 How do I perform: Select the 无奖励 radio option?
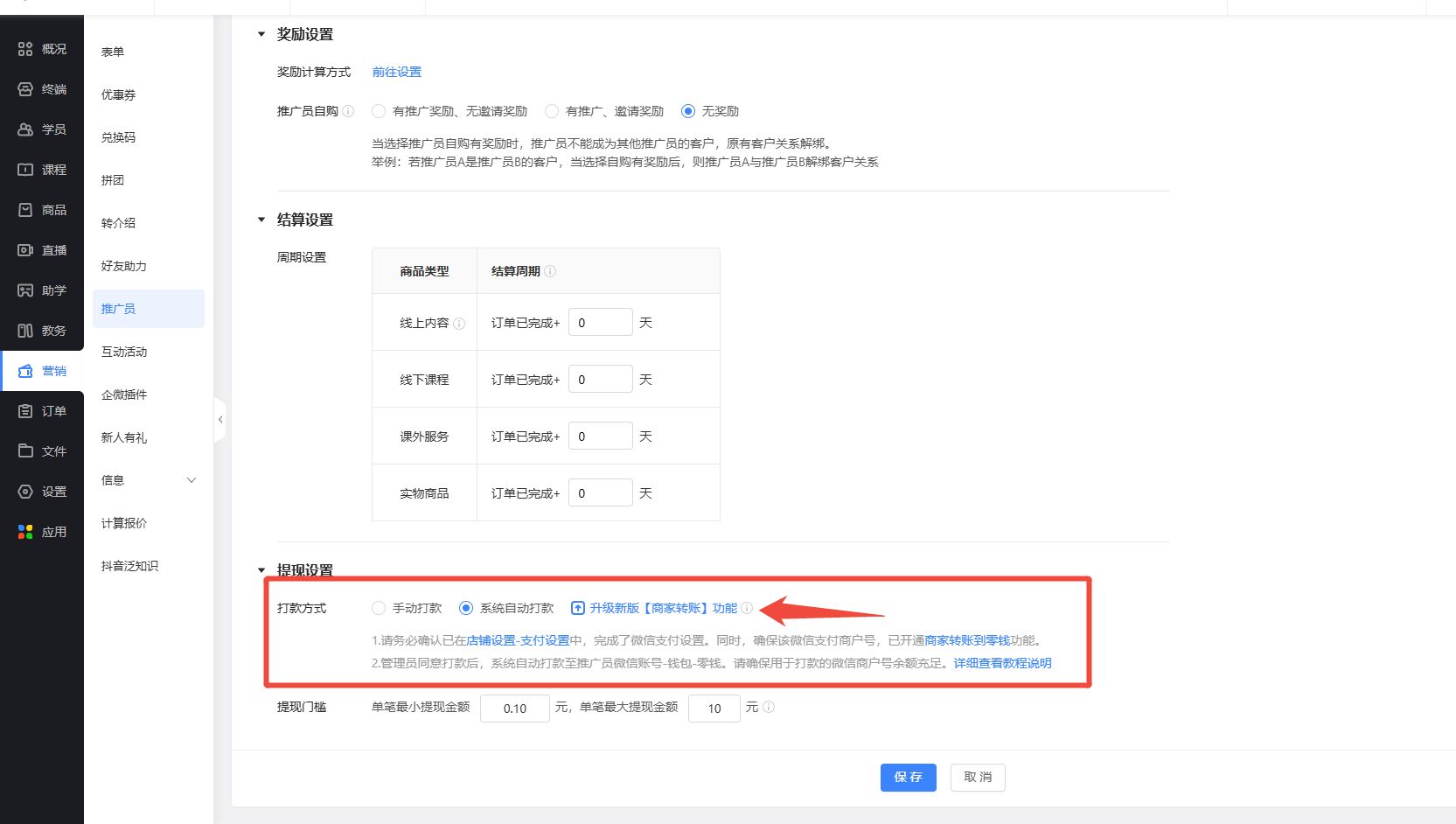(688, 111)
